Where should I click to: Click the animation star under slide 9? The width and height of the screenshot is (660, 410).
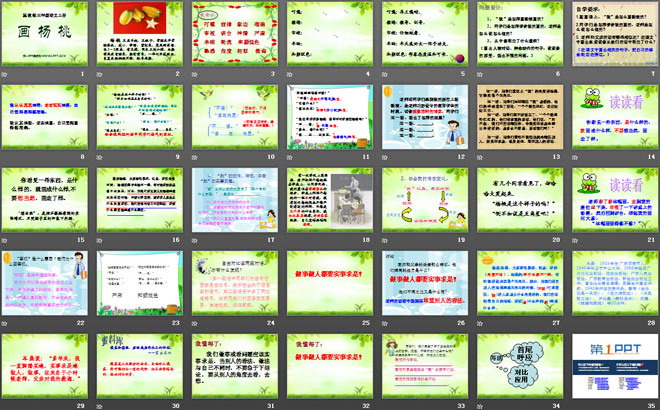[100, 157]
